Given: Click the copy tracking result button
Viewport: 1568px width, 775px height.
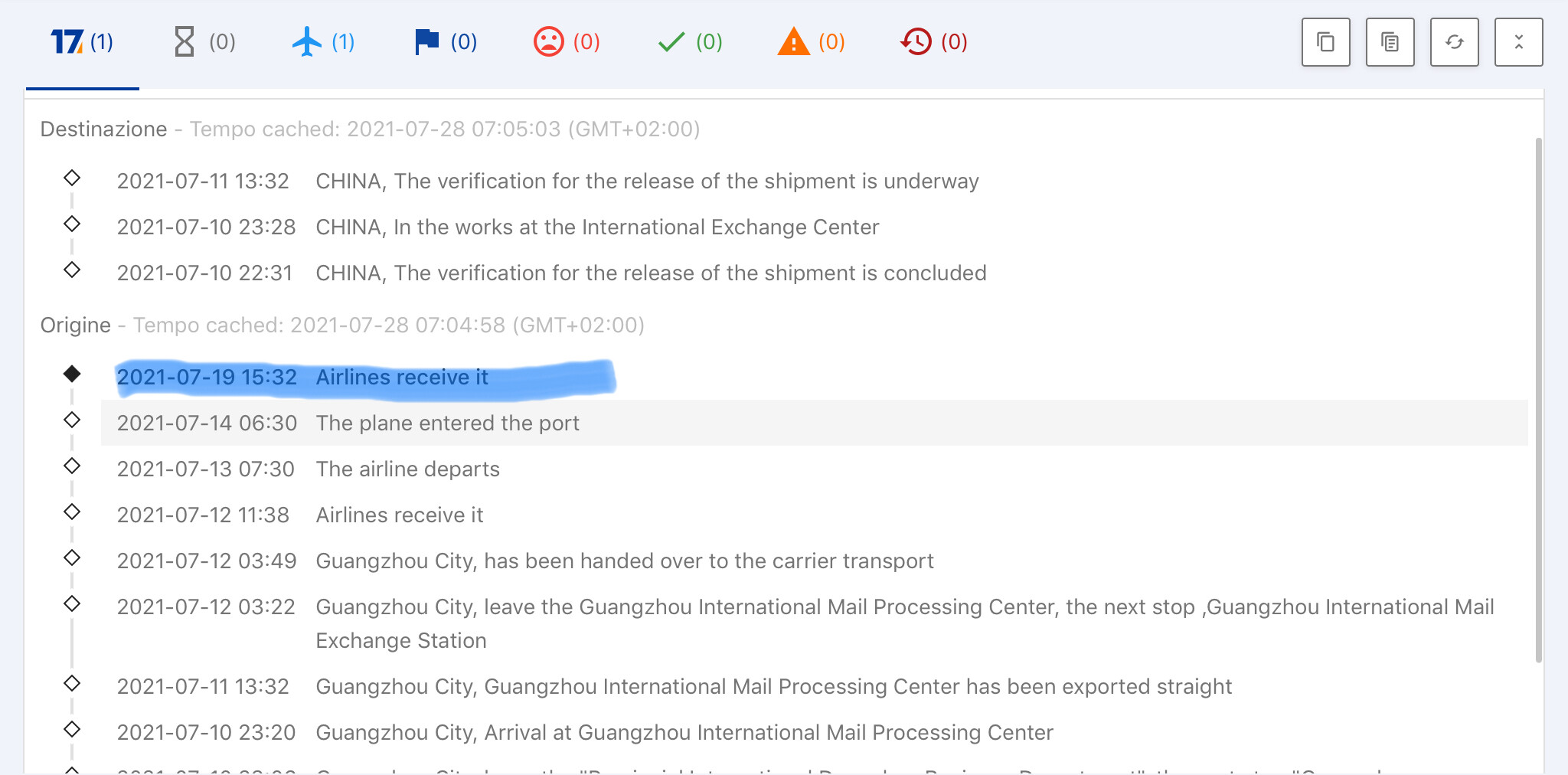Looking at the screenshot, I should (x=1325, y=42).
